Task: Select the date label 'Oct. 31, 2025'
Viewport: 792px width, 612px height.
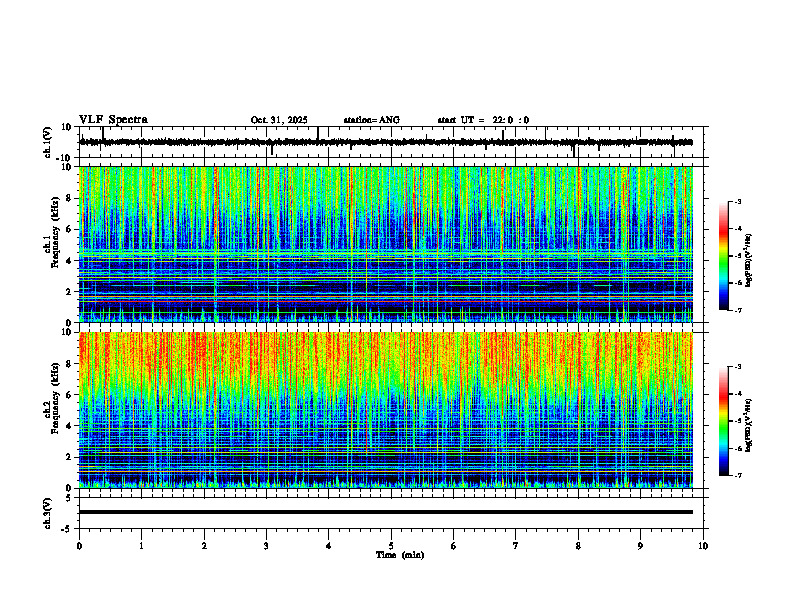Action: 279,120
